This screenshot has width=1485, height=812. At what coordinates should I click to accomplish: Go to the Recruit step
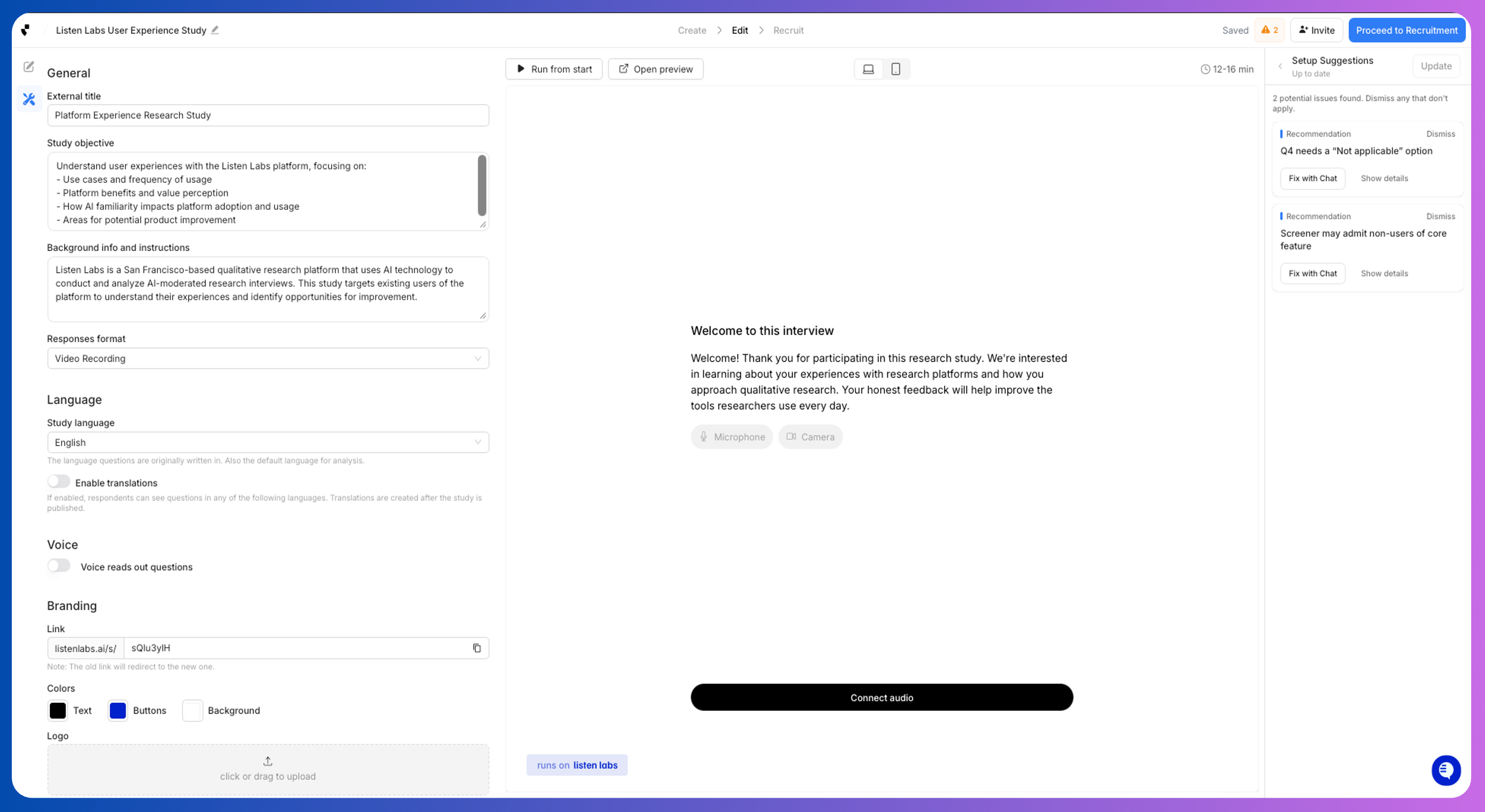[788, 31]
